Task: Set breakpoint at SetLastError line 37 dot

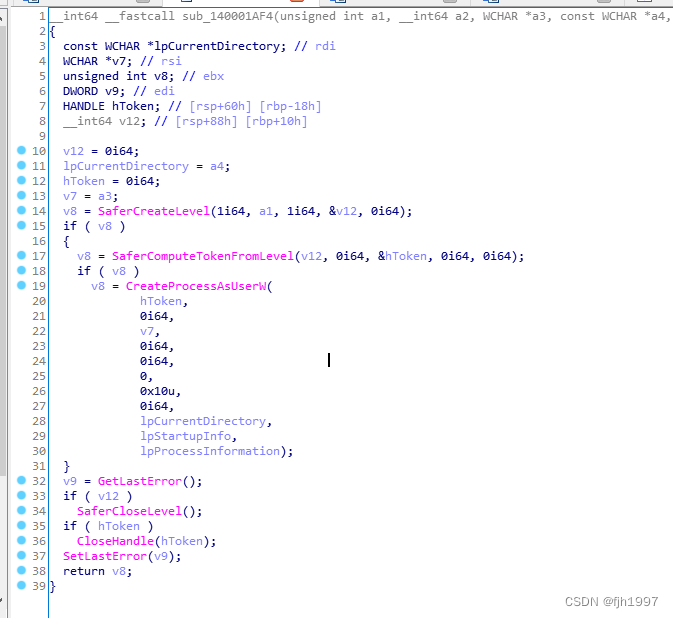Action: (21, 555)
